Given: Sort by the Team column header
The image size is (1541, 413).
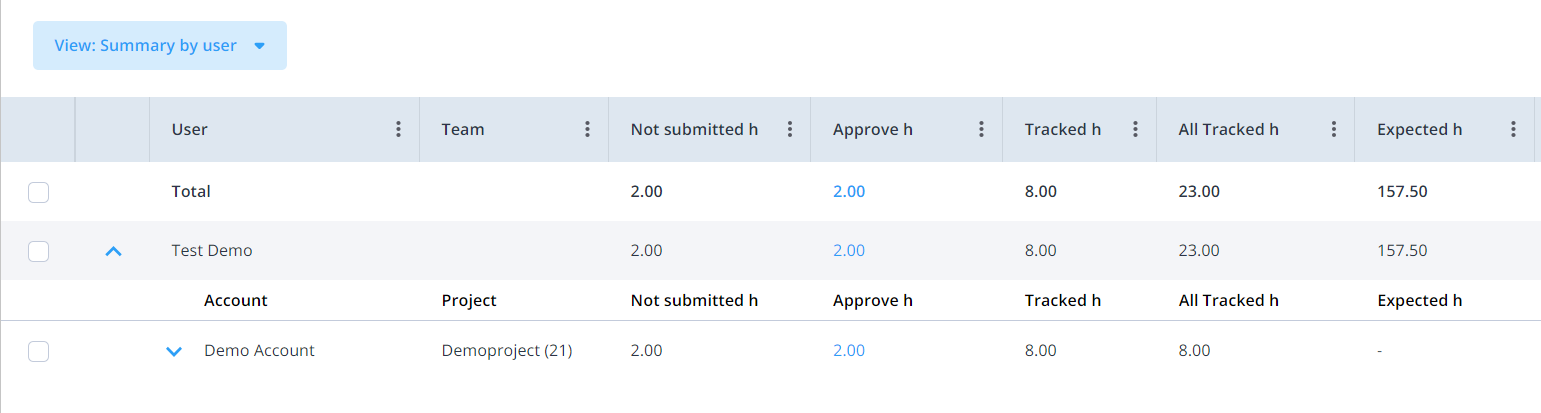Looking at the screenshot, I should (x=463, y=129).
